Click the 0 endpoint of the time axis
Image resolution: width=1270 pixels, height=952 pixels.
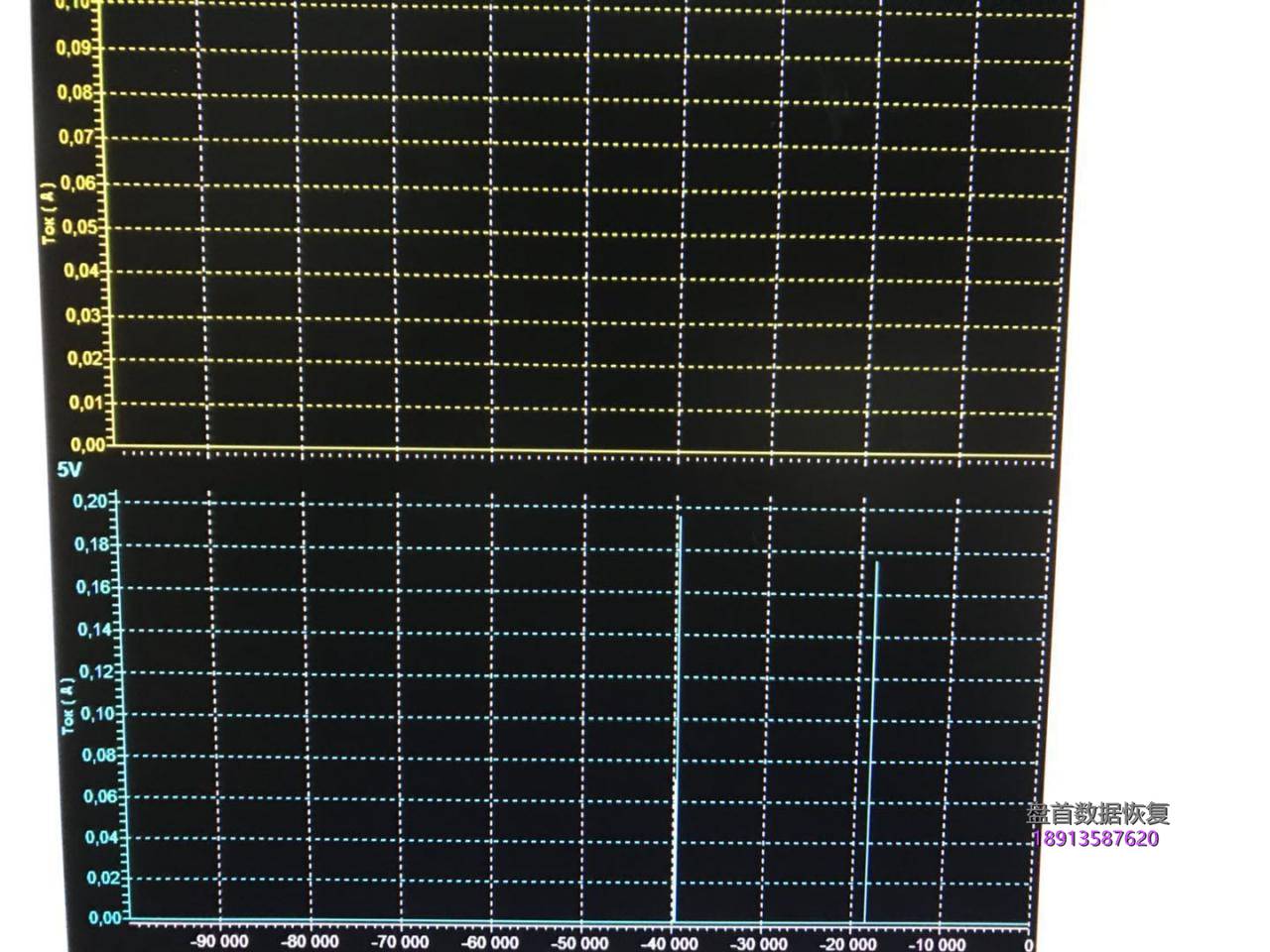point(1029,941)
